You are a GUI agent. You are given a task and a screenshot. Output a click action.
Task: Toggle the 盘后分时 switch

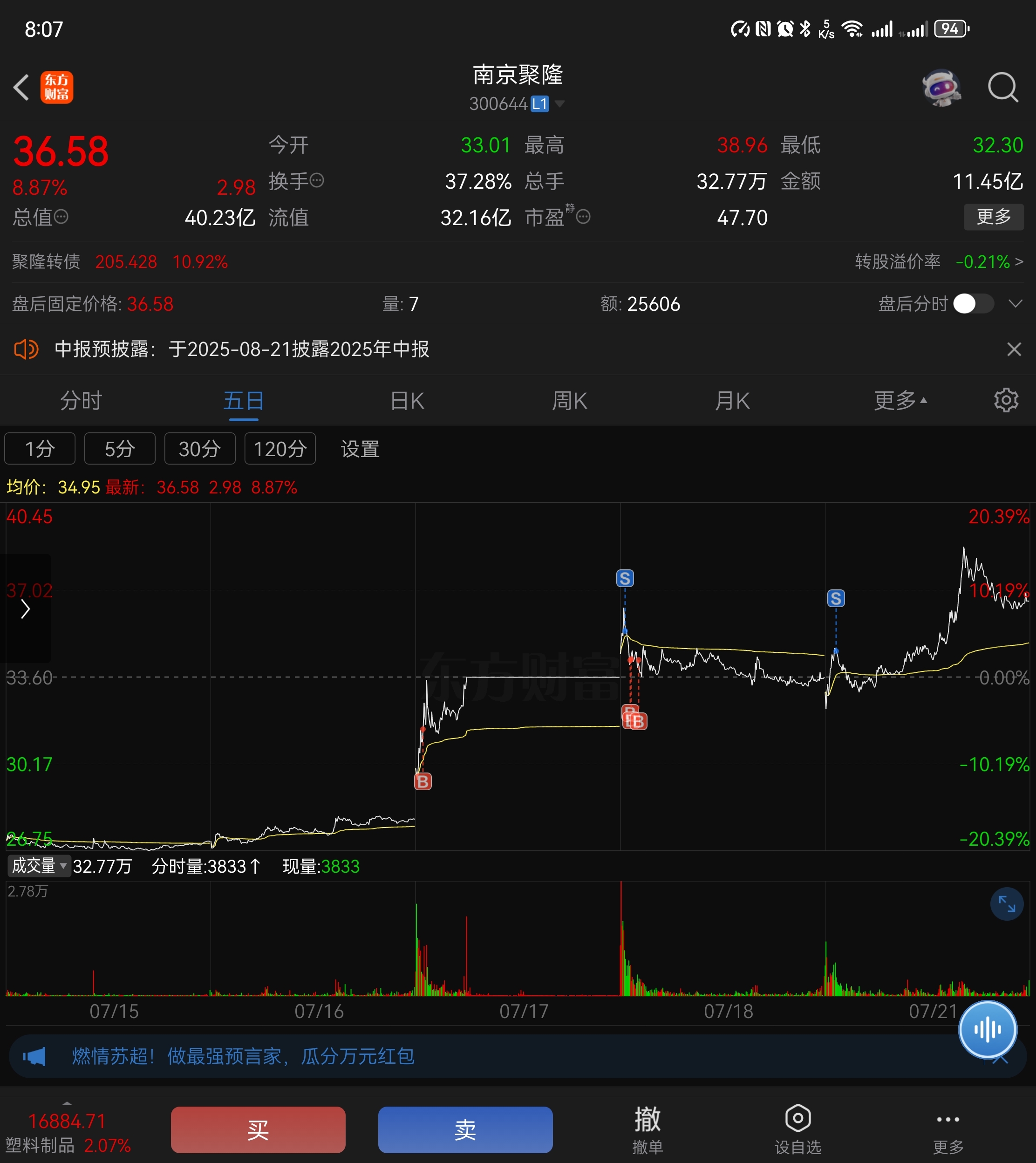(x=974, y=303)
